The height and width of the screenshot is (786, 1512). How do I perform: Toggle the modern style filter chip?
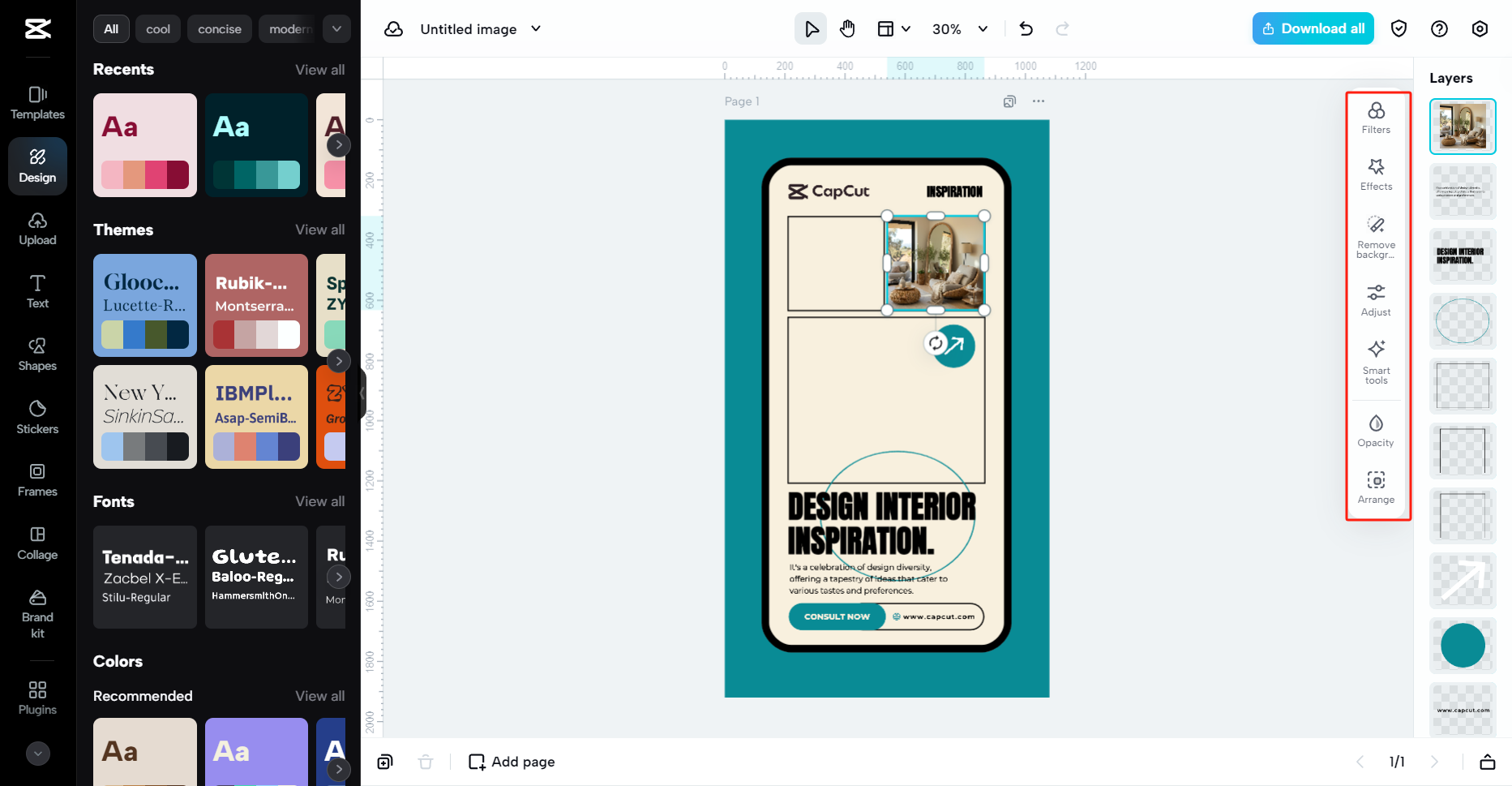click(x=288, y=28)
